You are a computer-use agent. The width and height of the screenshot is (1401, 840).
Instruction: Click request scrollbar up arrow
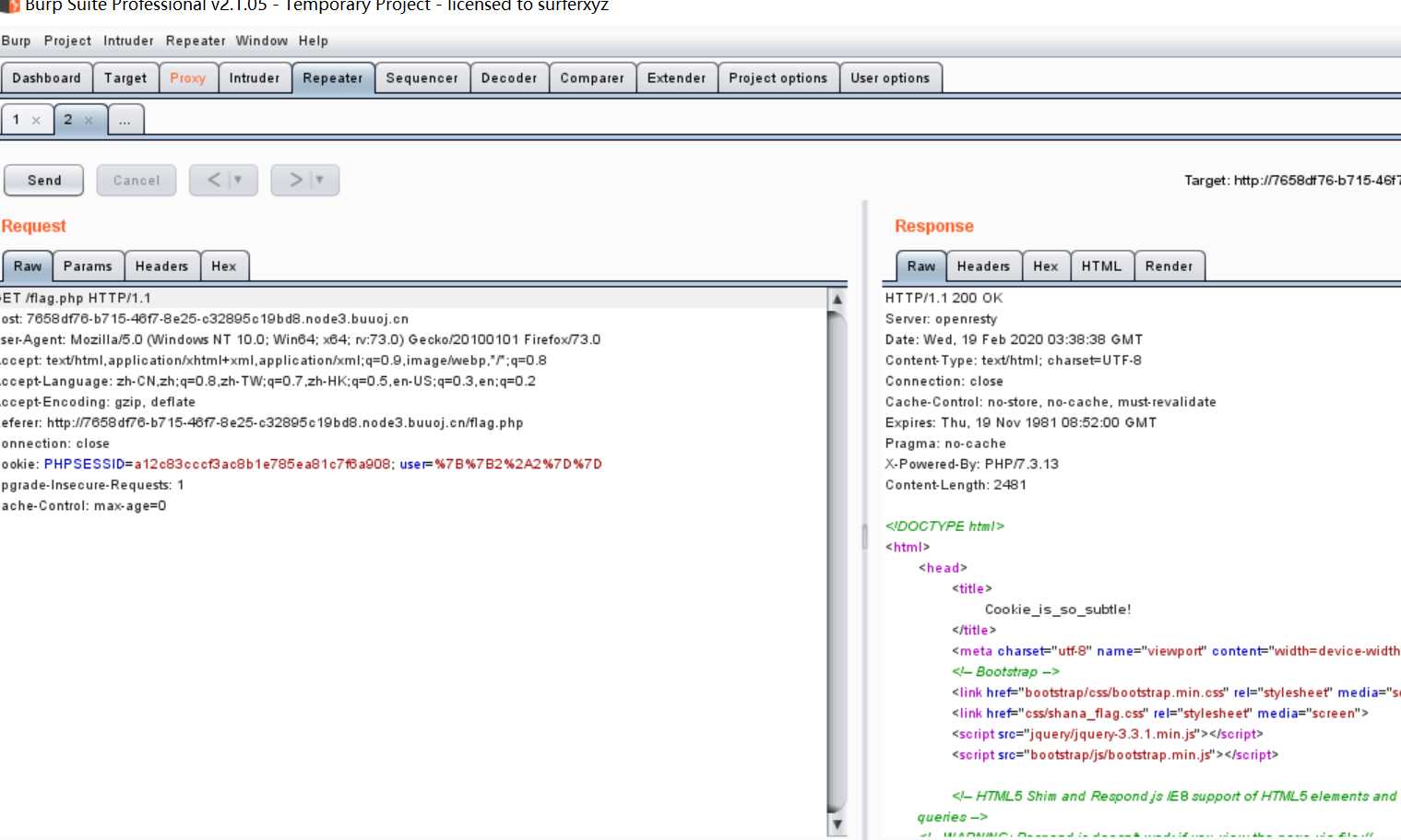click(837, 299)
